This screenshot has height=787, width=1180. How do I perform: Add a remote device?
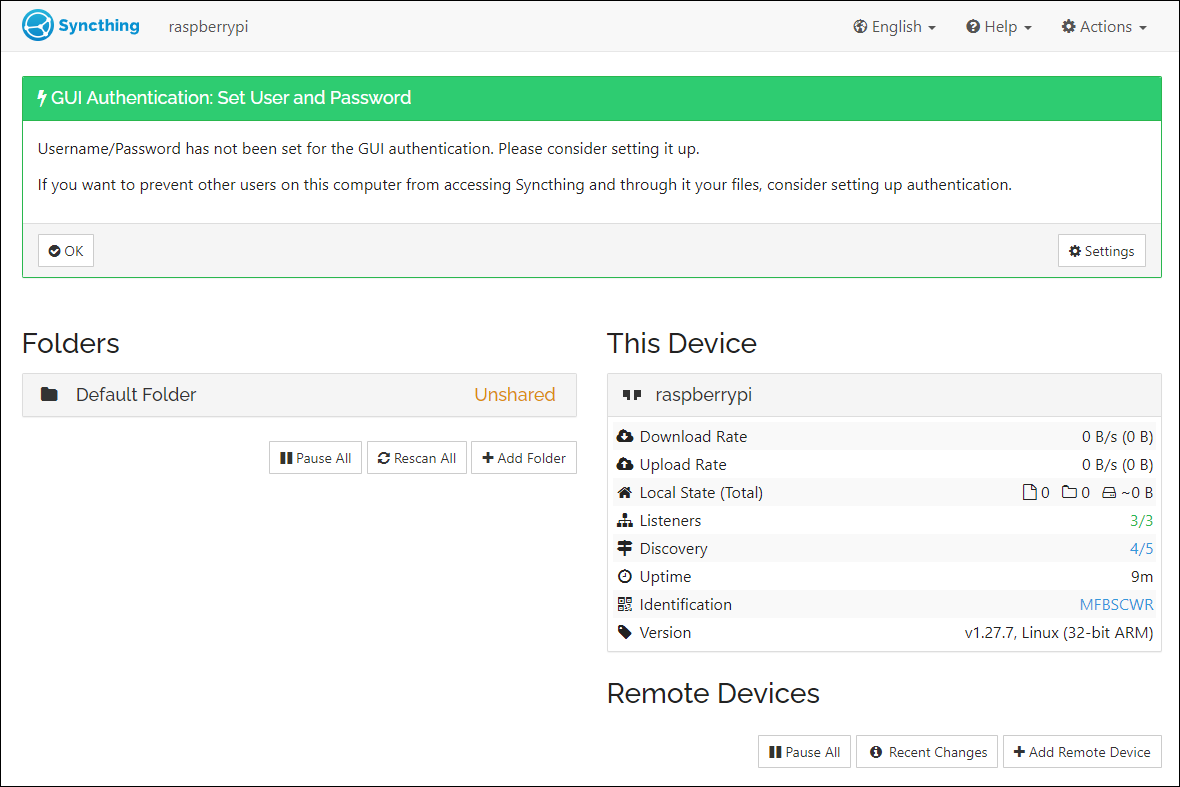click(1082, 752)
